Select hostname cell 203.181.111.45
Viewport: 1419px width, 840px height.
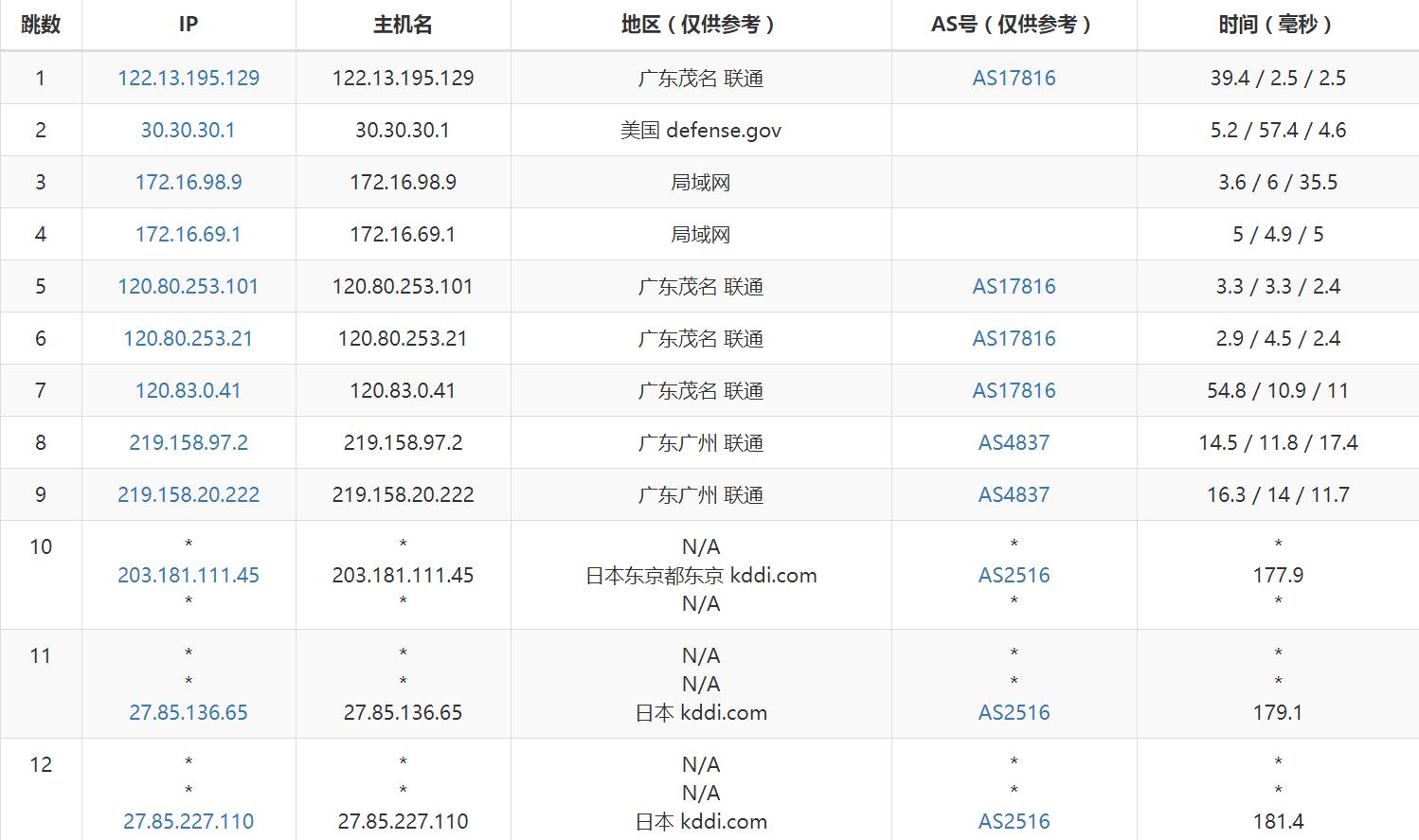403,575
